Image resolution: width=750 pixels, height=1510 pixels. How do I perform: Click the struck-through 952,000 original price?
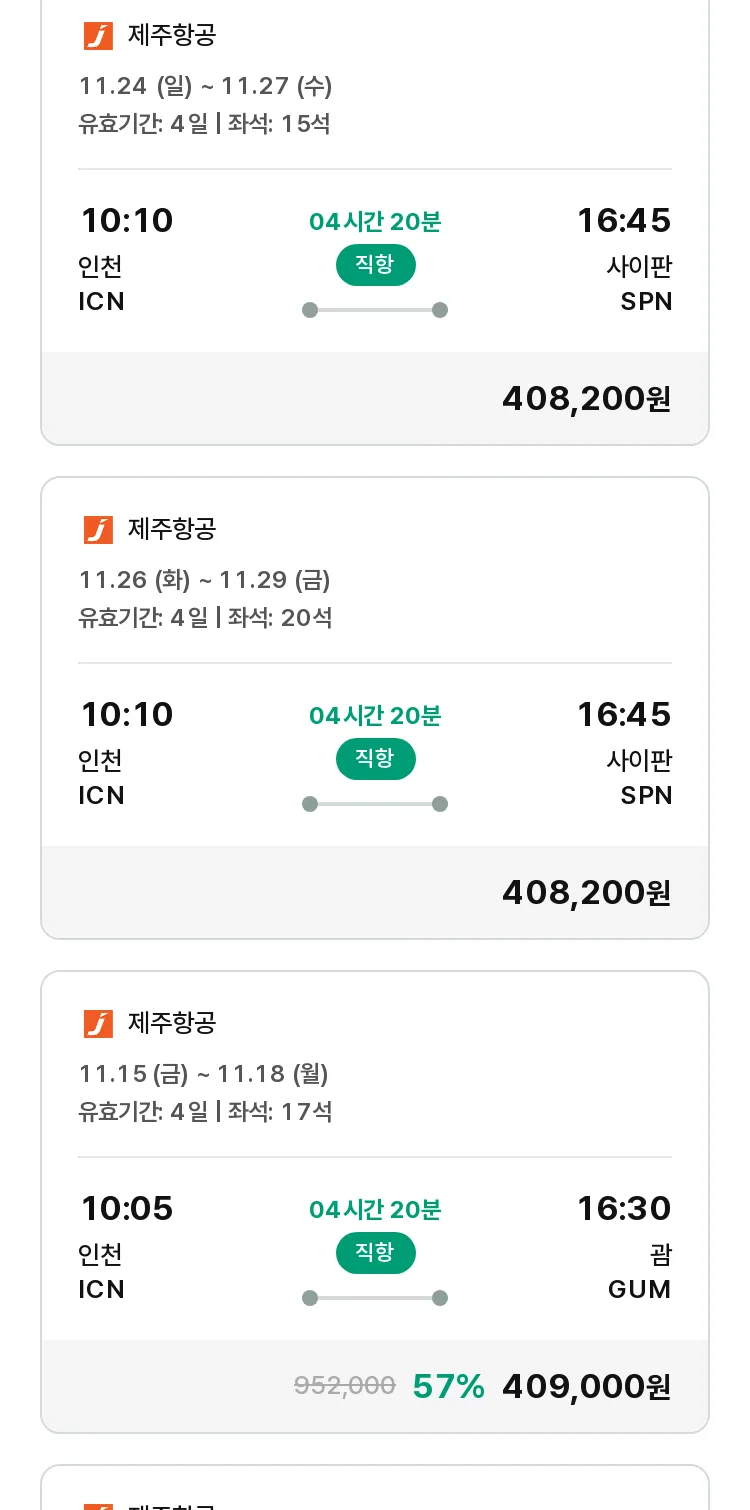(x=345, y=1385)
